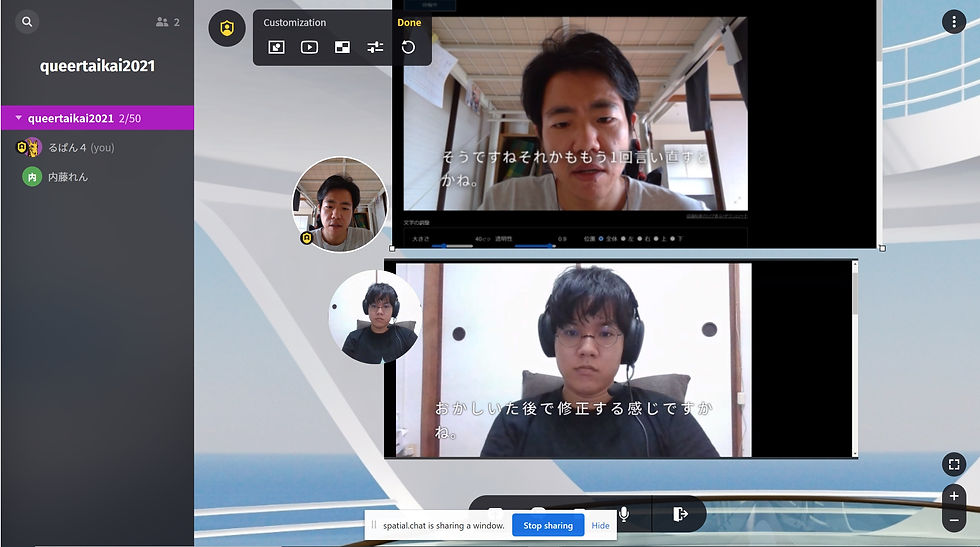This screenshot has width=980, height=547.
Task: Click the 2/50 occupancy text
Action: pos(130,118)
